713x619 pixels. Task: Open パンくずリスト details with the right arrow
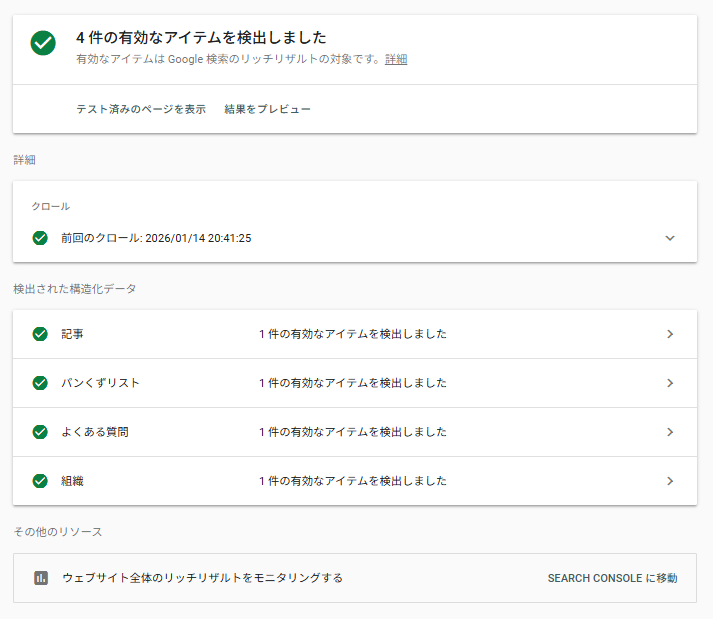(670, 383)
